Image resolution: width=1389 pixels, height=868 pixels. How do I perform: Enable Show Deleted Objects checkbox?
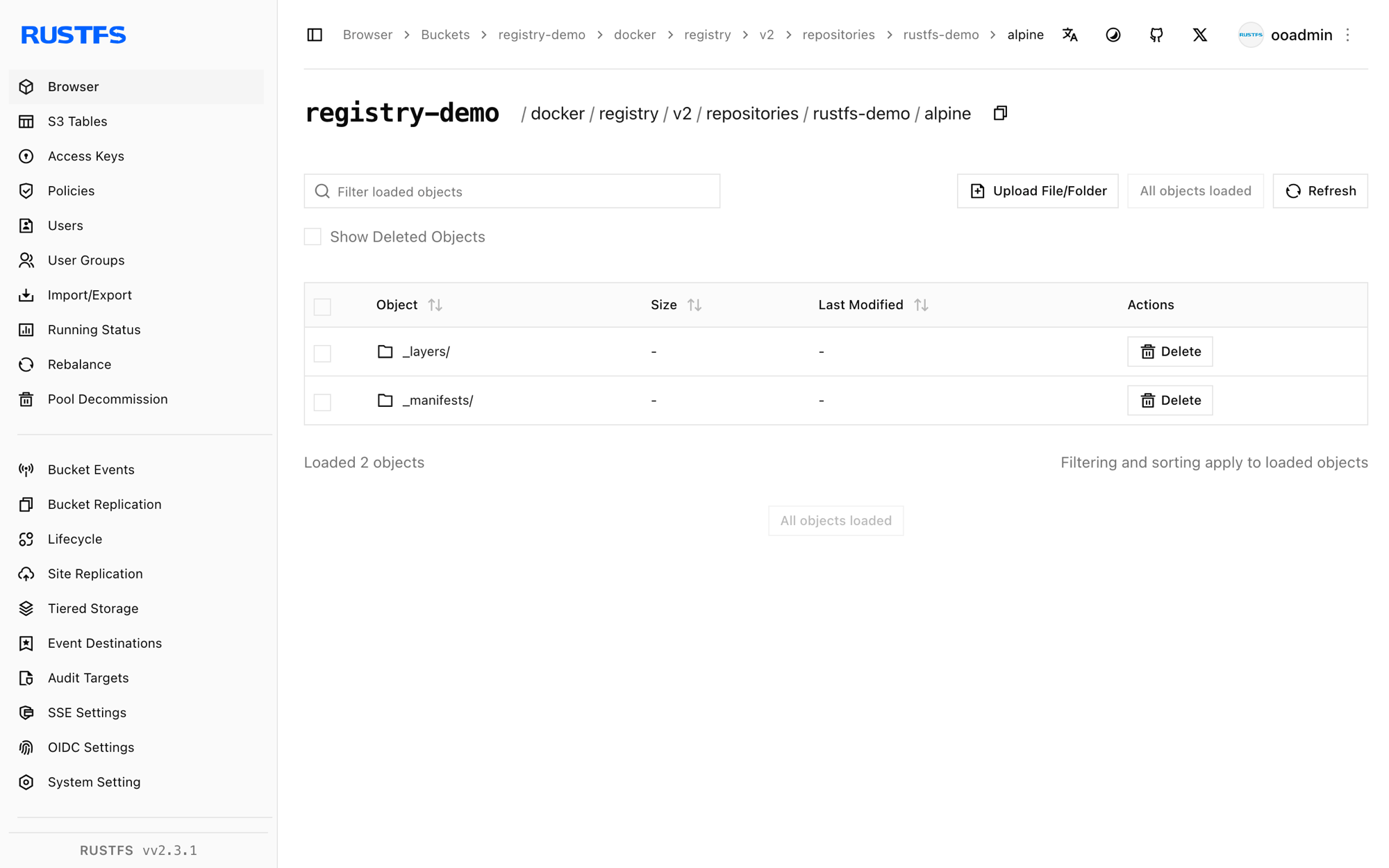[313, 237]
